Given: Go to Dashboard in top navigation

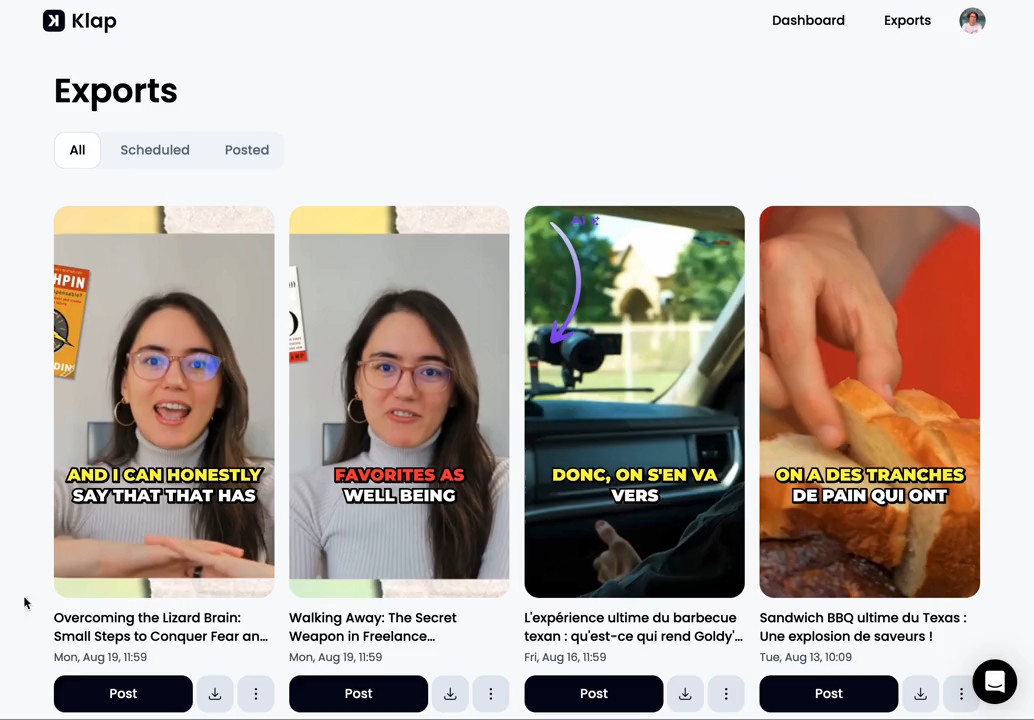Looking at the screenshot, I should 808,20.
